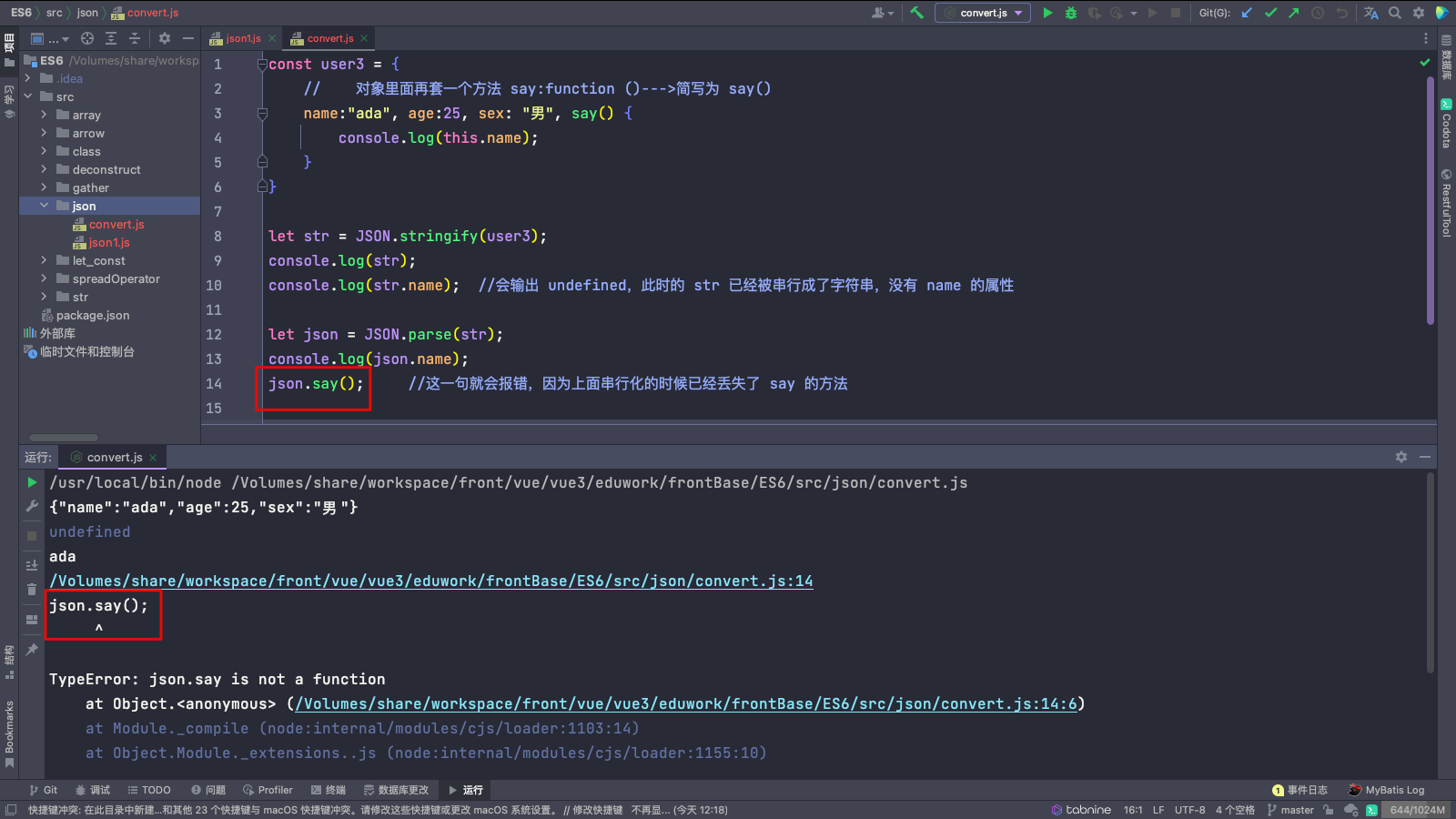The height and width of the screenshot is (819, 1456).
Task: Start debugging with the green bug icon
Action: pos(1071,13)
